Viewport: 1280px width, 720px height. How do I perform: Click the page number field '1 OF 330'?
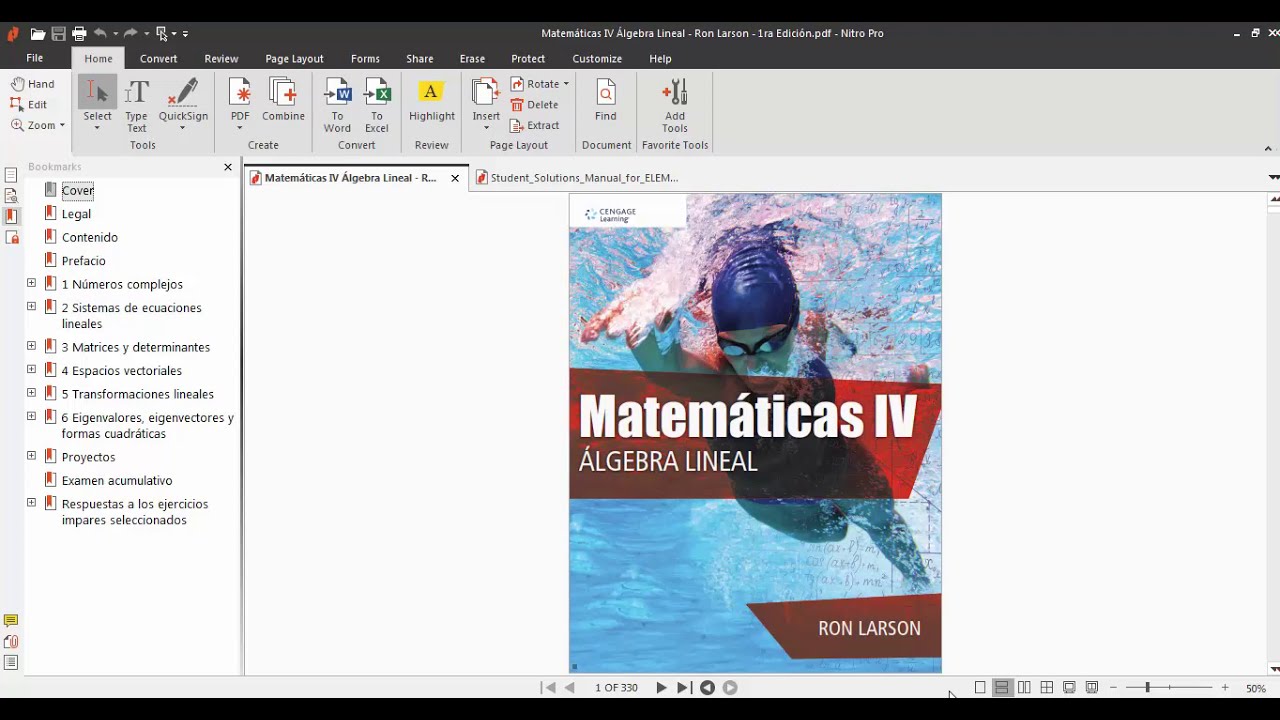point(616,688)
